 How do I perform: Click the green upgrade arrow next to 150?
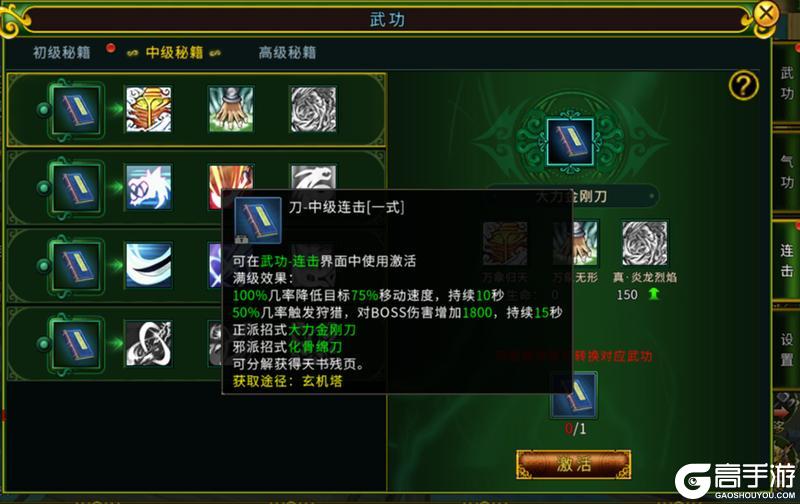pyautogui.click(x=654, y=294)
